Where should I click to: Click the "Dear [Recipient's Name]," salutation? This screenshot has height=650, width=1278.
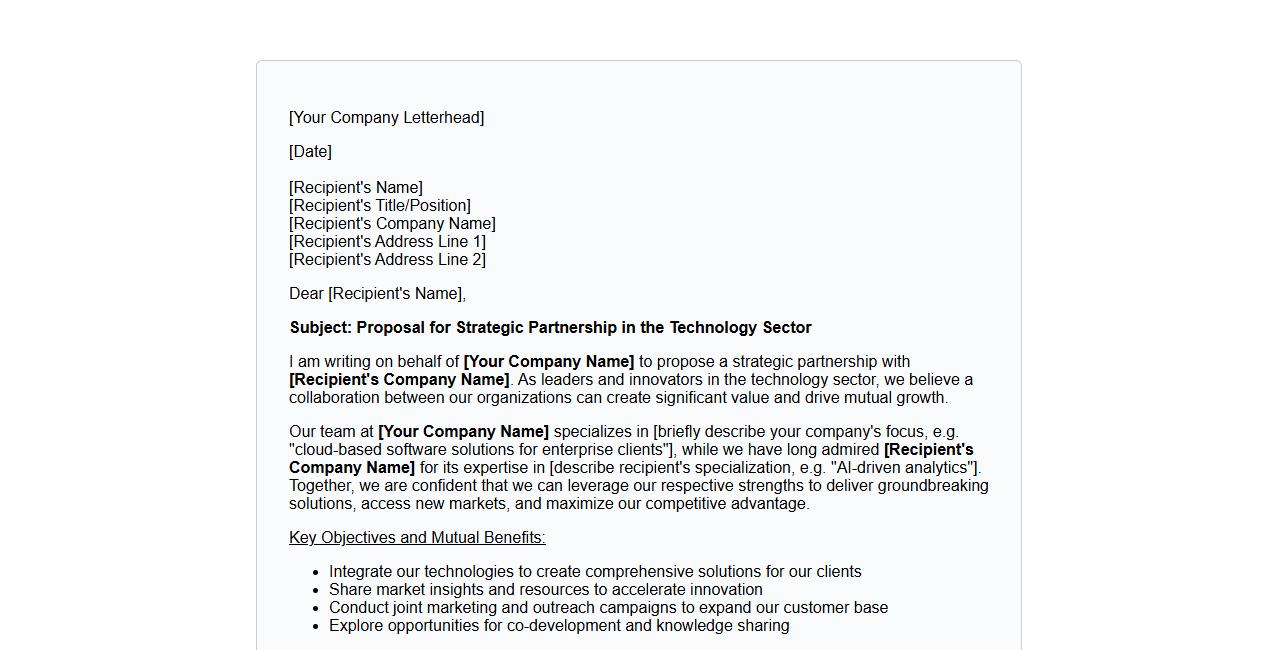coord(377,294)
